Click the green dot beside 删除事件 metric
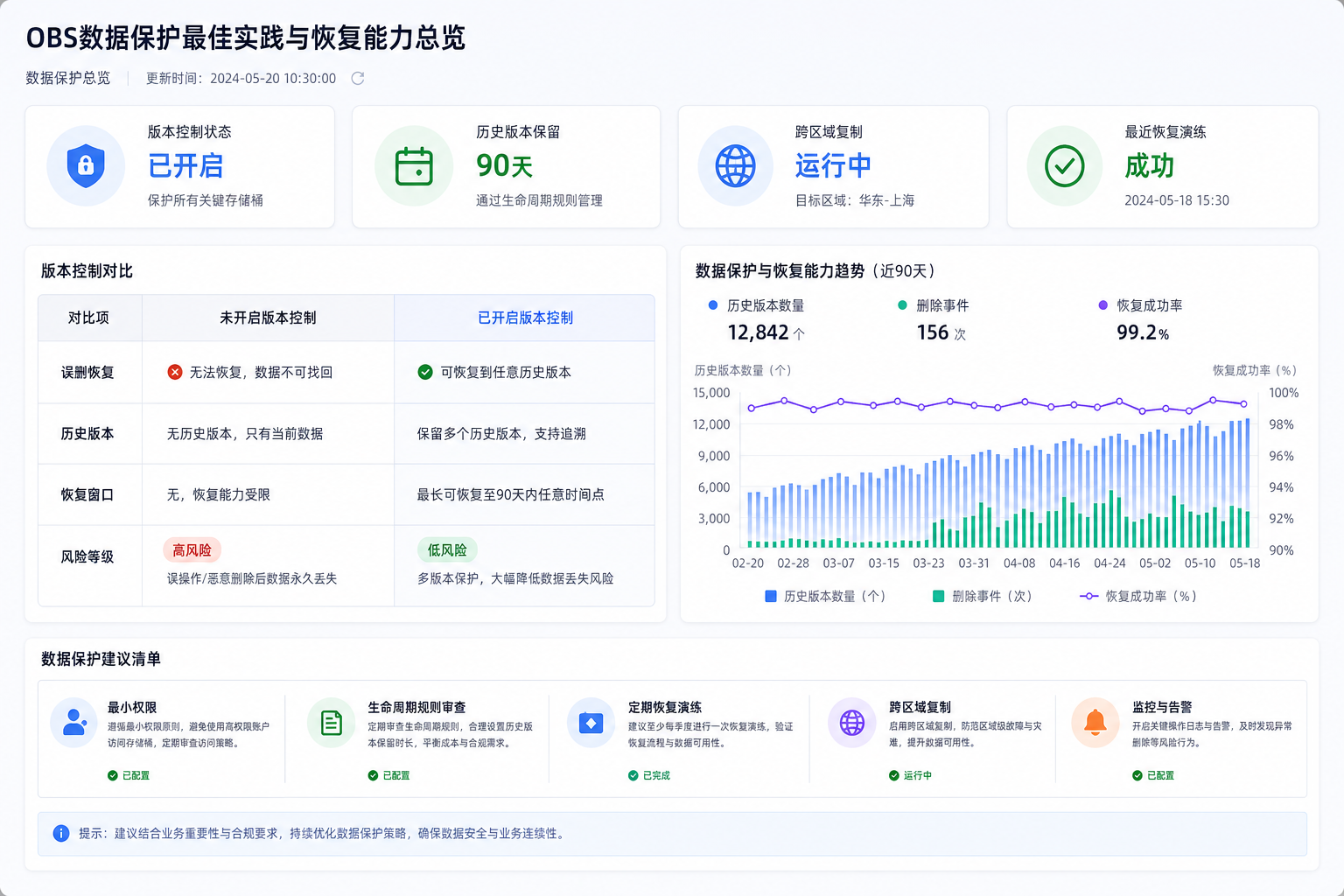The width and height of the screenshot is (1344, 896). tap(902, 305)
